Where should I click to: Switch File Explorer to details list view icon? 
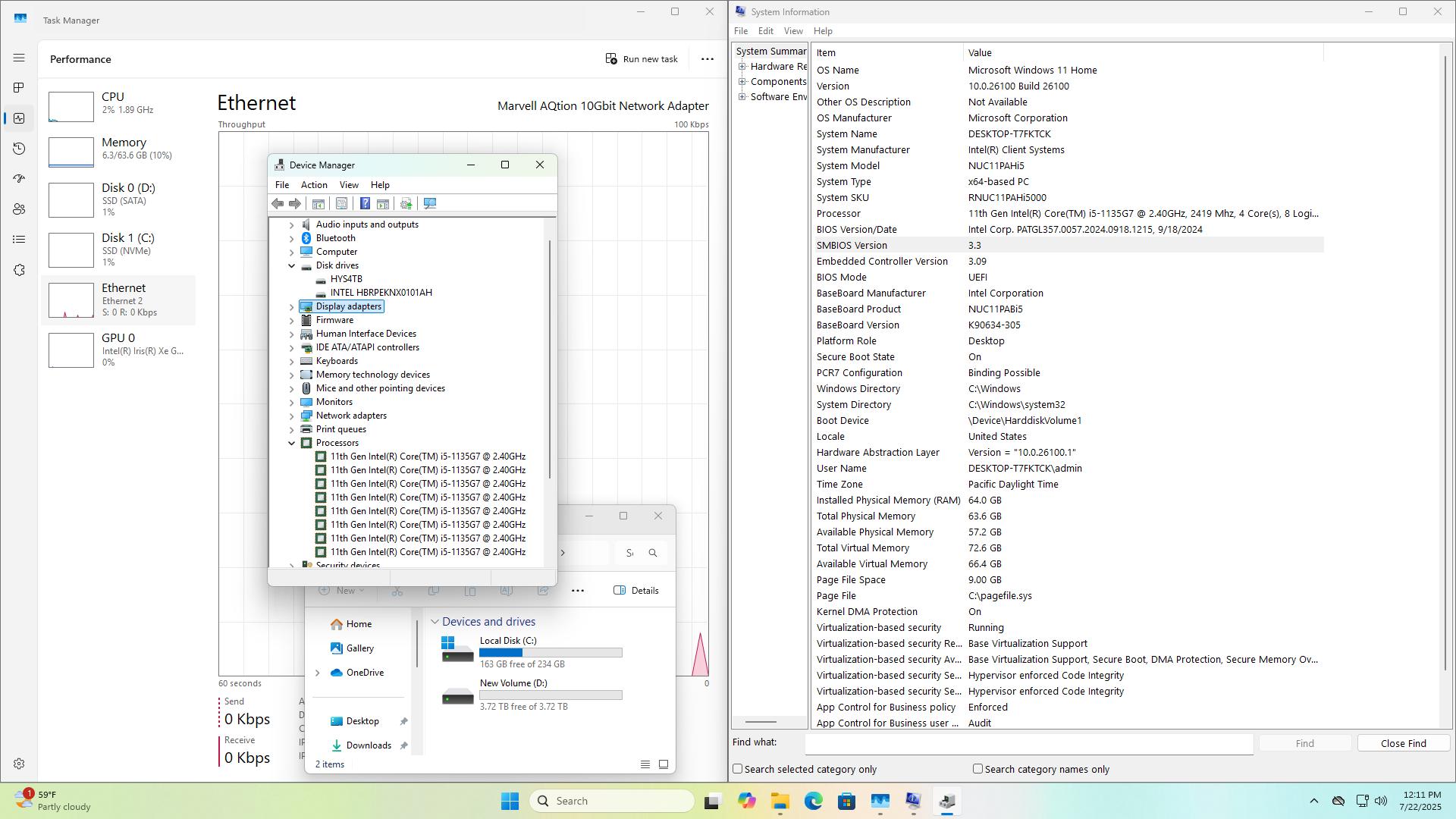click(x=645, y=764)
